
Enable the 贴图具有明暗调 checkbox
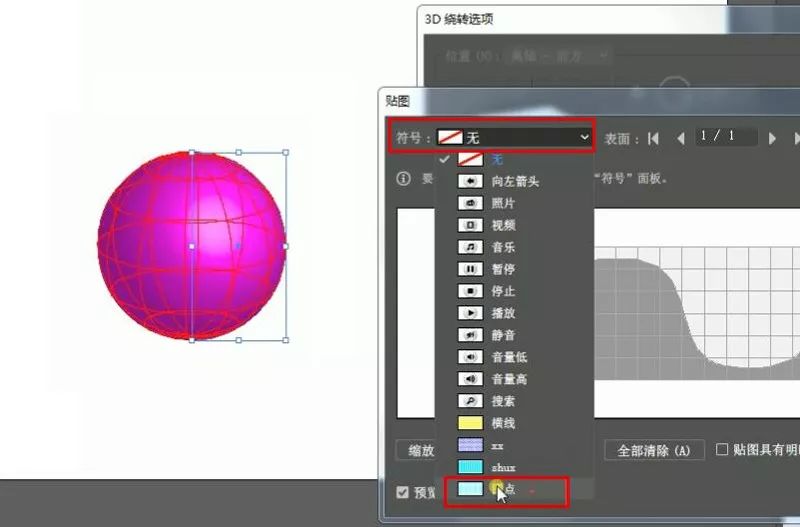722,450
